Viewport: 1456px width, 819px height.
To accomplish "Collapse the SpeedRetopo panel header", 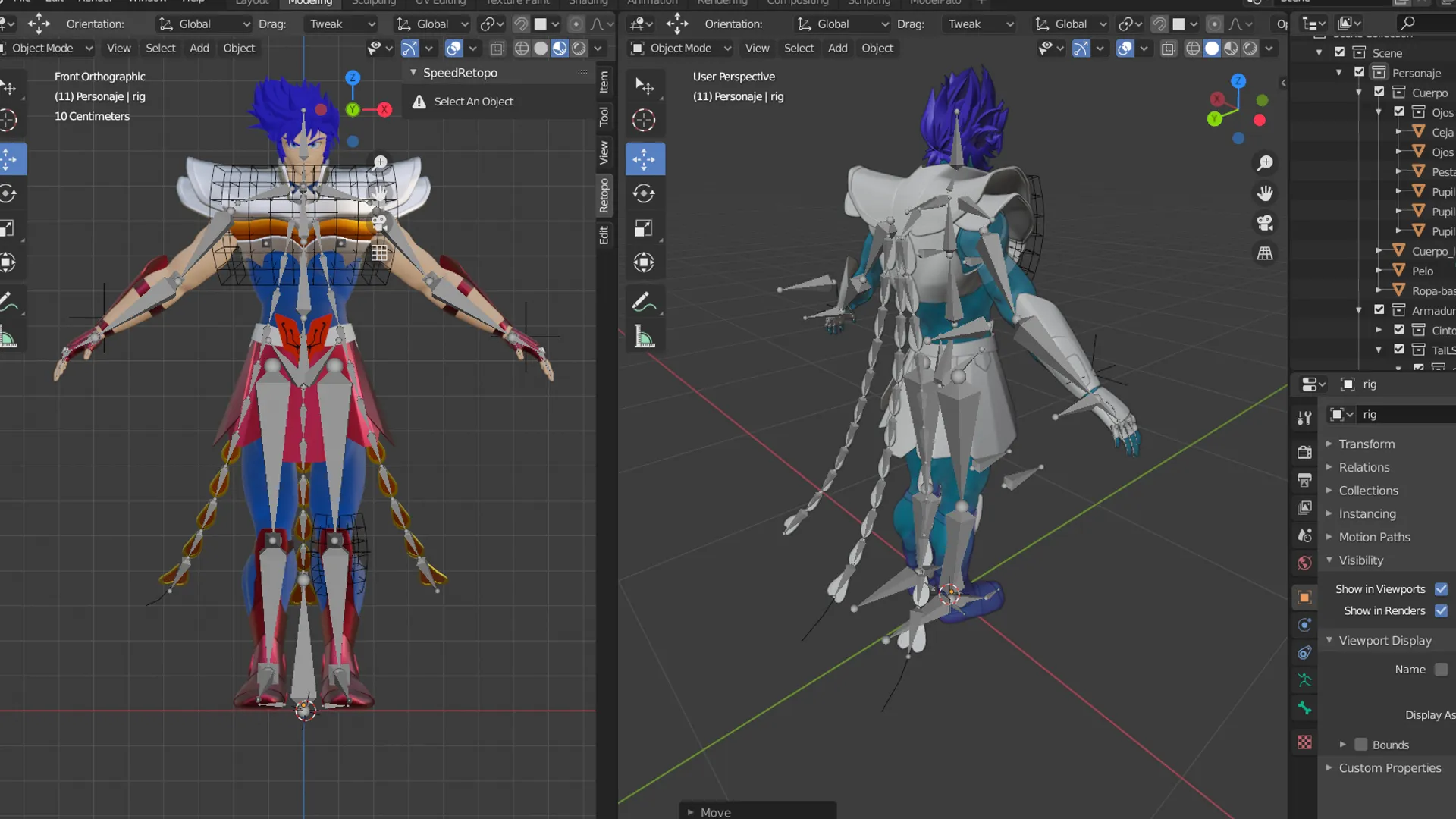I will click(460, 72).
